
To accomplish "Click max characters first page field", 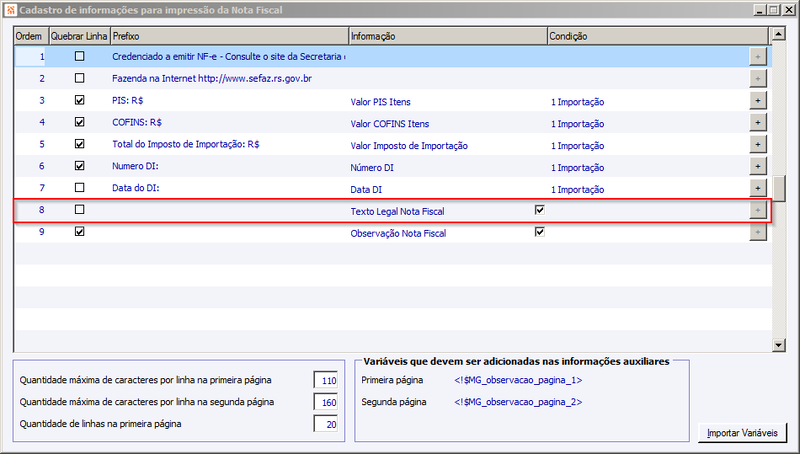I will click(x=326, y=381).
